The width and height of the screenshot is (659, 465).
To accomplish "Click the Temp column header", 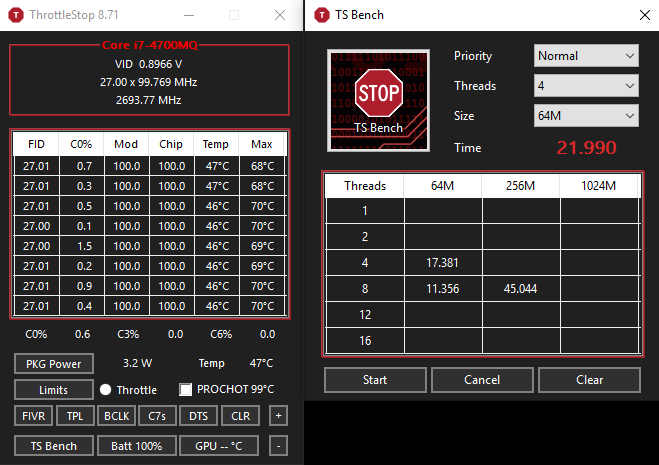I will point(216,144).
